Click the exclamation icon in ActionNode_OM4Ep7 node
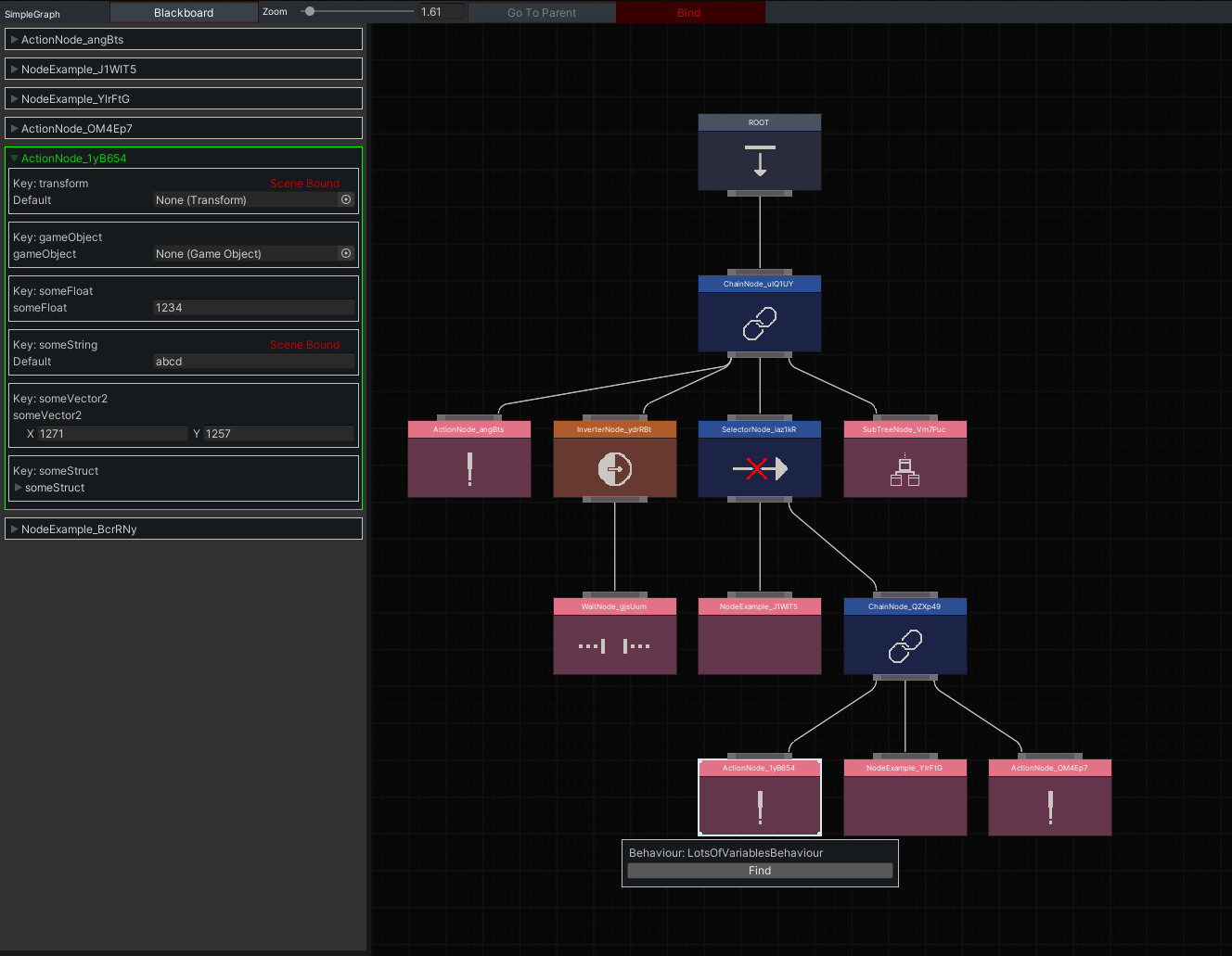The width and height of the screenshot is (1232, 956). tap(1050, 807)
